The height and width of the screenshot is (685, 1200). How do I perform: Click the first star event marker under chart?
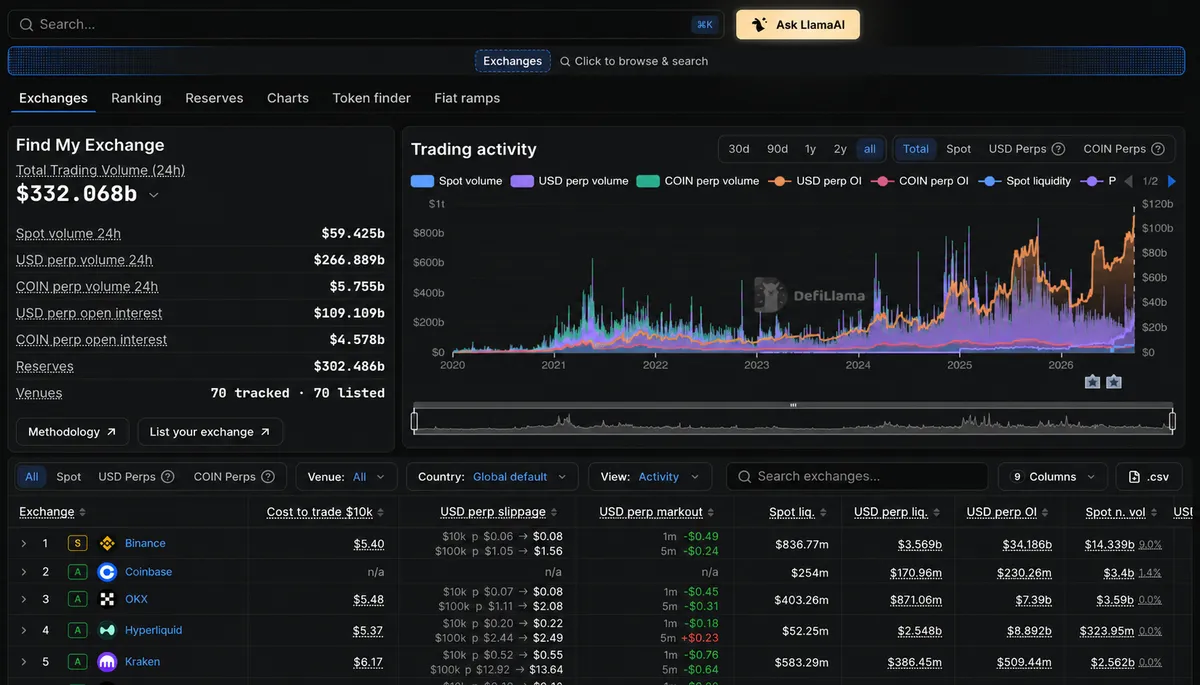pos(1092,382)
